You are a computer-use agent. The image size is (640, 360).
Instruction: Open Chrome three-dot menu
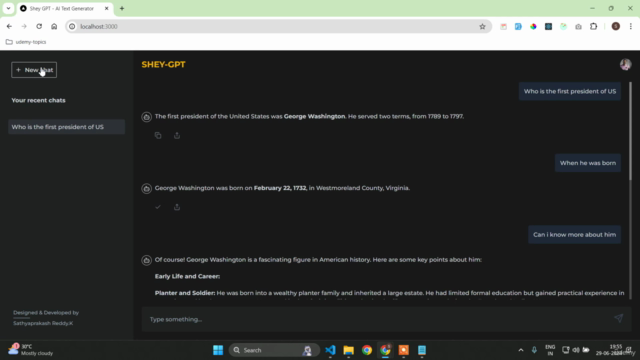pyautogui.click(x=631, y=27)
